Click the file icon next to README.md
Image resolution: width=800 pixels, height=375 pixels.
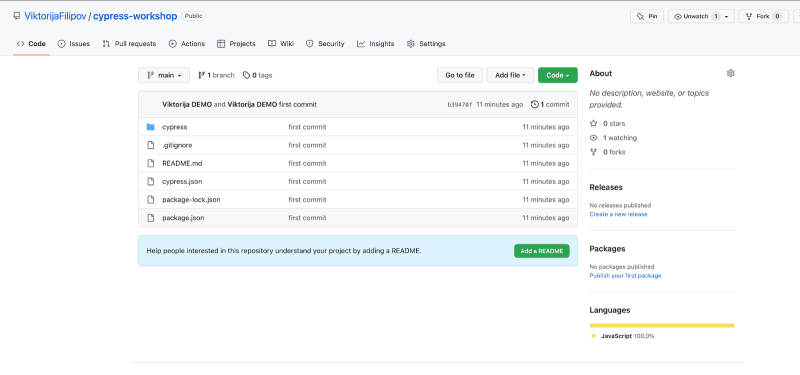click(x=151, y=163)
